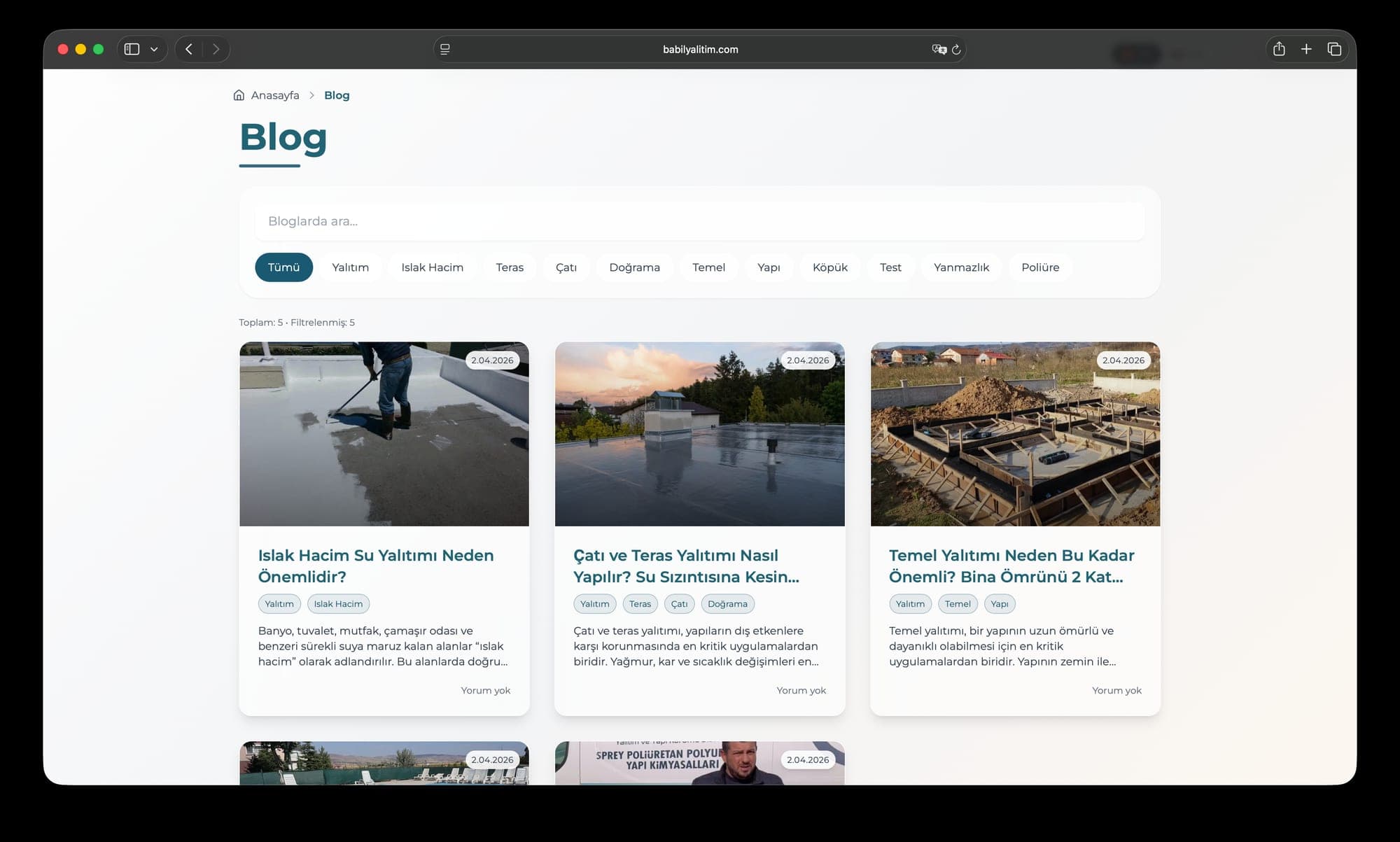Click Yorum yok on Islak Hacim card
Screen dimensions: 1400x842
point(486,690)
